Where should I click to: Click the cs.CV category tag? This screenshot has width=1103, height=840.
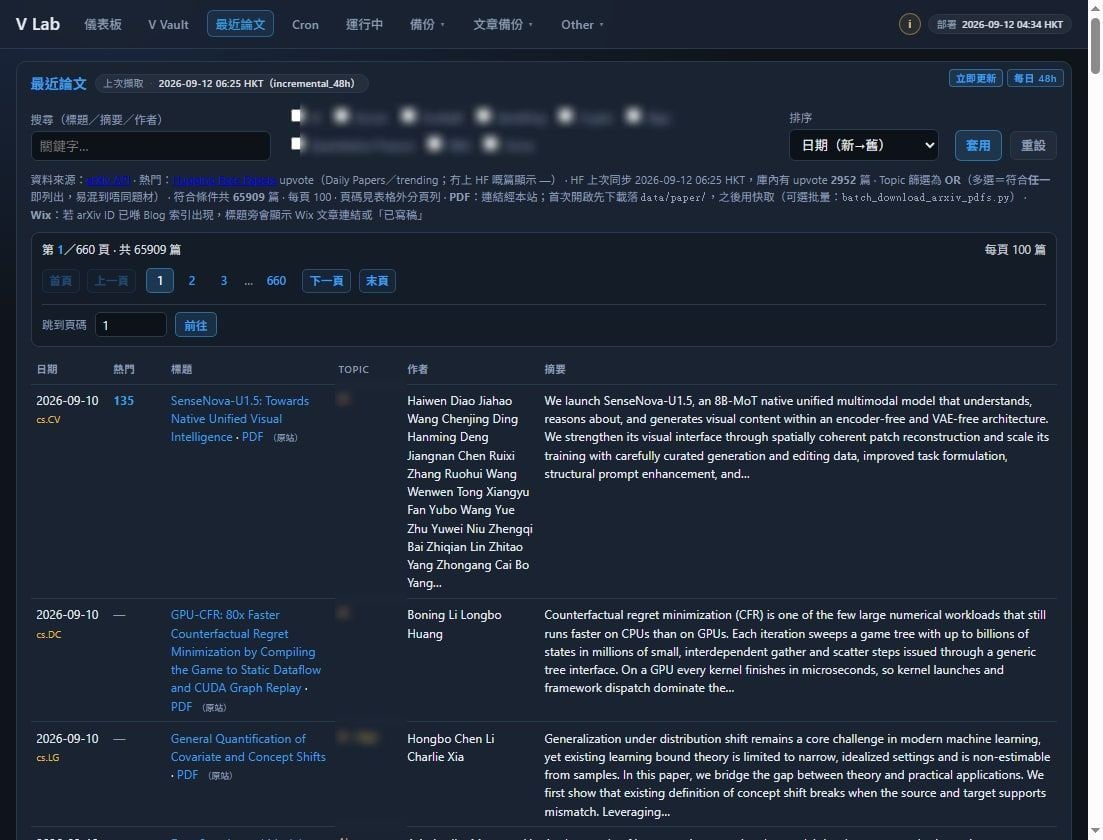click(x=49, y=419)
